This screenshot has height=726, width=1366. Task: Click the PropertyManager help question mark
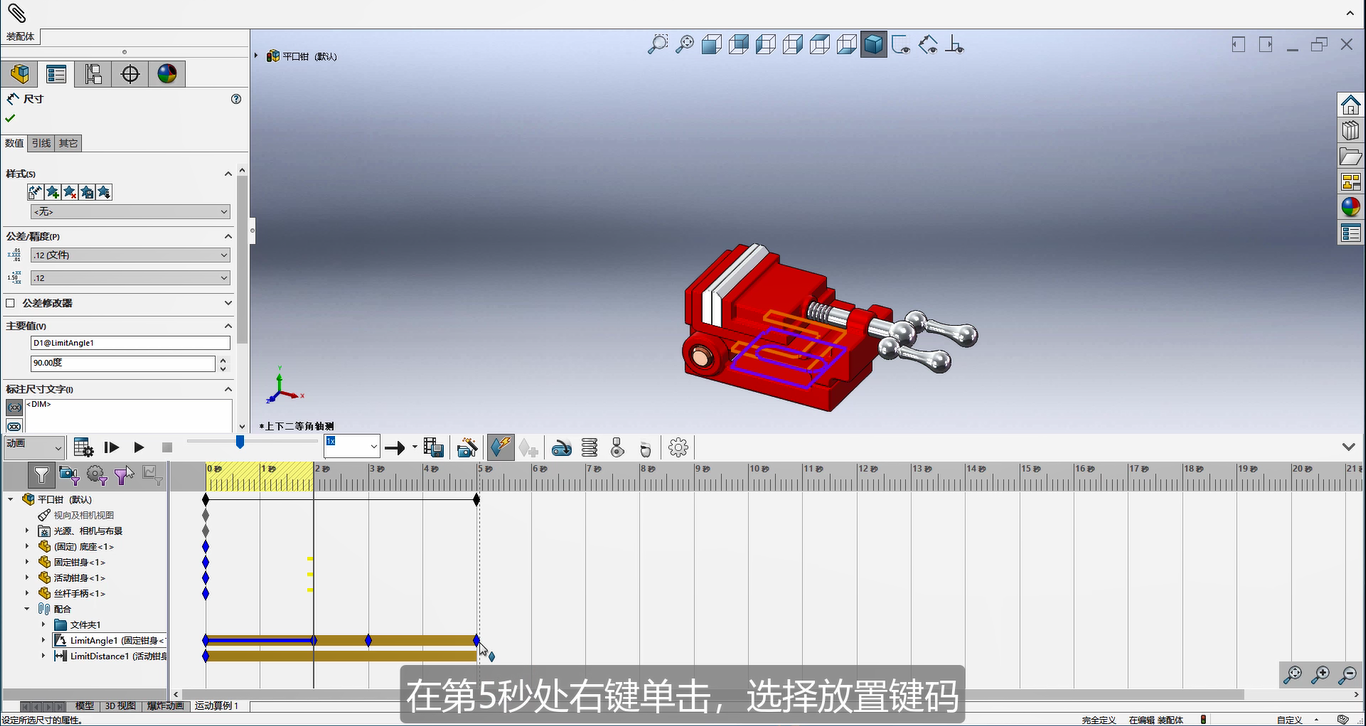[x=236, y=99]
